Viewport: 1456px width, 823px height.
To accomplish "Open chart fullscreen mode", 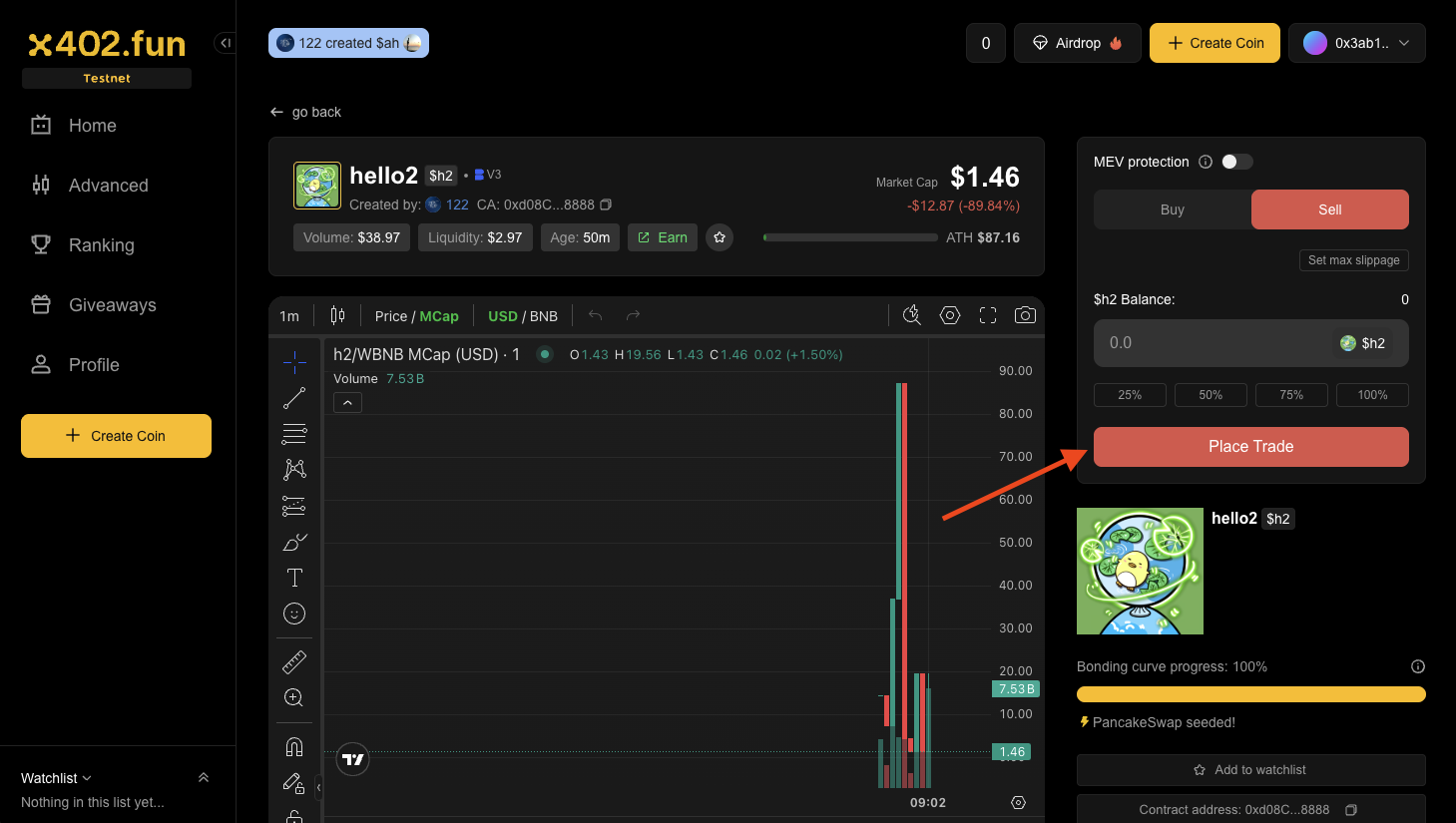I will pos(988,315).
